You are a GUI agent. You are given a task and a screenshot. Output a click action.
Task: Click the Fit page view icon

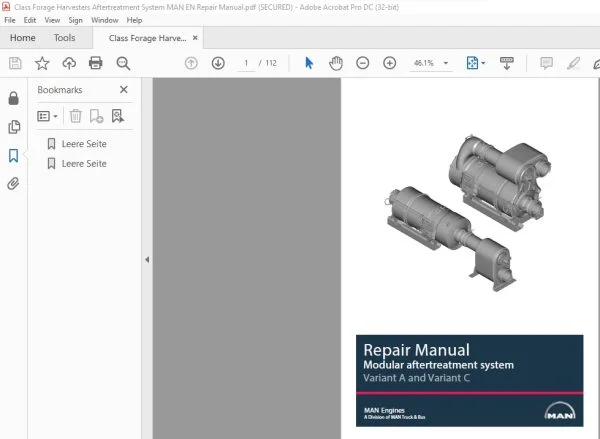[472, 63]
